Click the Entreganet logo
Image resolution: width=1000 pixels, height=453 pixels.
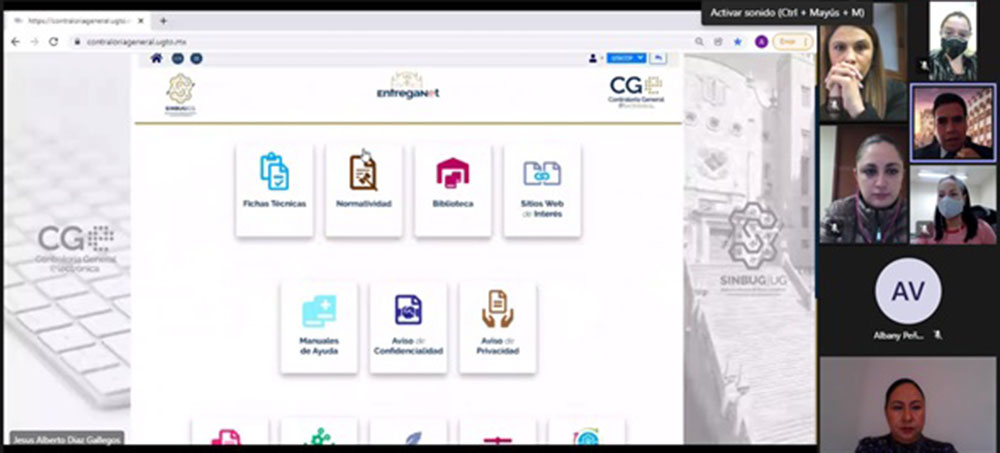coord(407,87)
